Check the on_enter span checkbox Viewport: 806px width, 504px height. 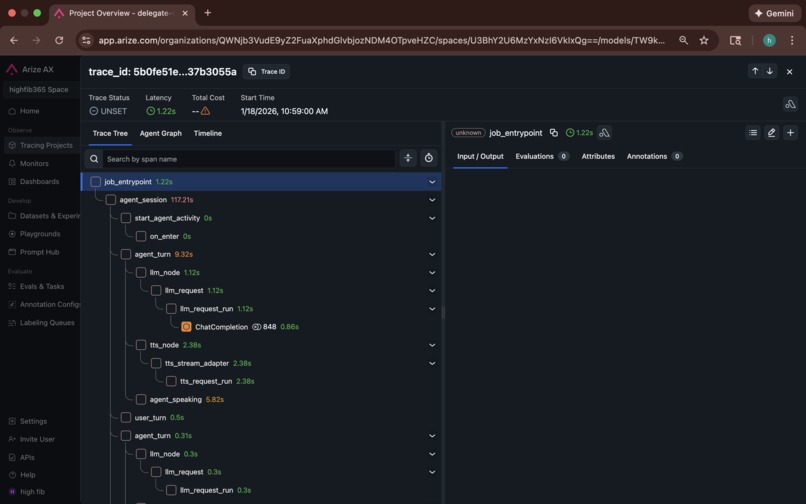(141, 237)
